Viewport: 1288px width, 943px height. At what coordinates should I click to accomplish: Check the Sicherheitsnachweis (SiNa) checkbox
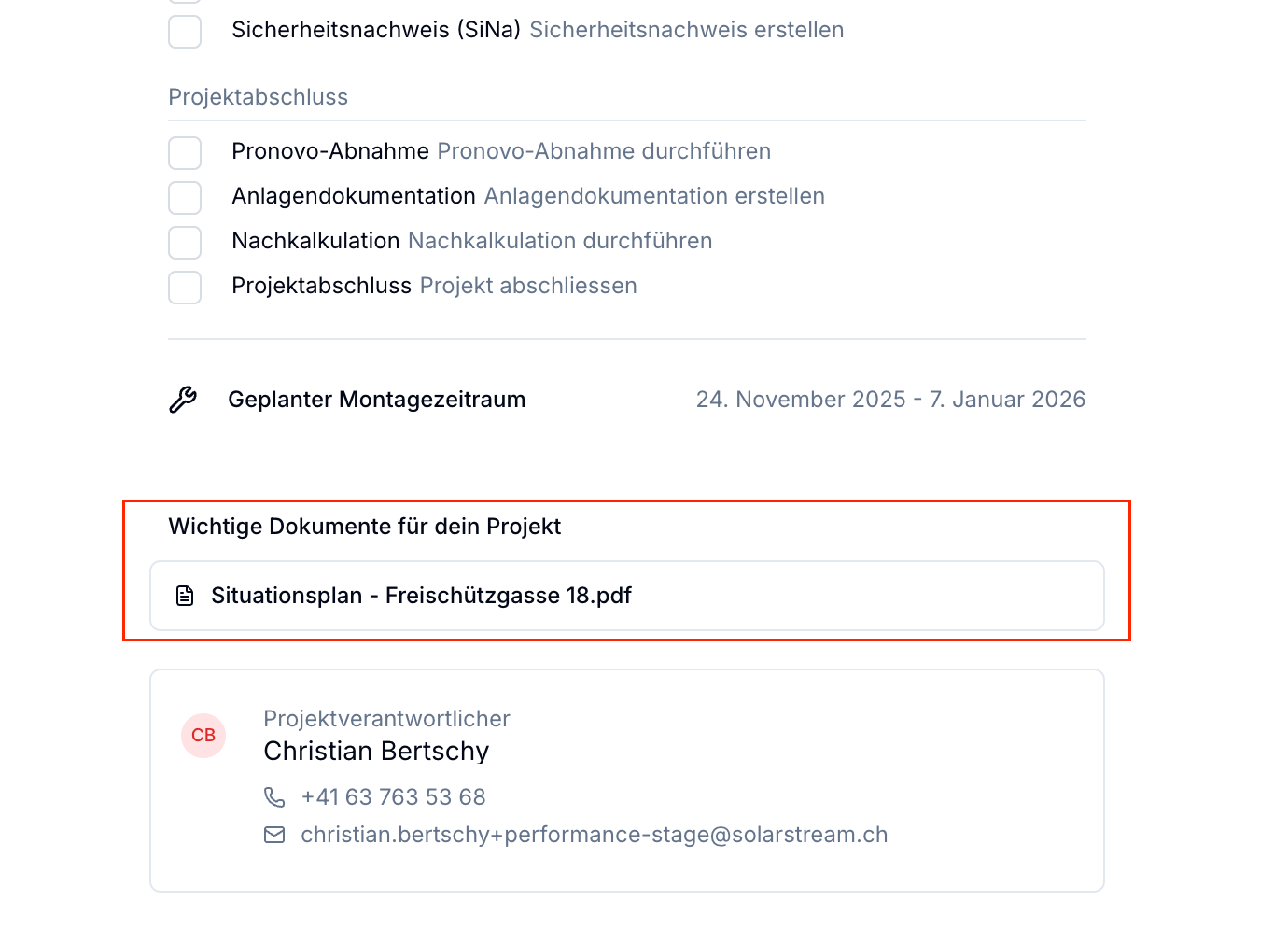[185, 31]
